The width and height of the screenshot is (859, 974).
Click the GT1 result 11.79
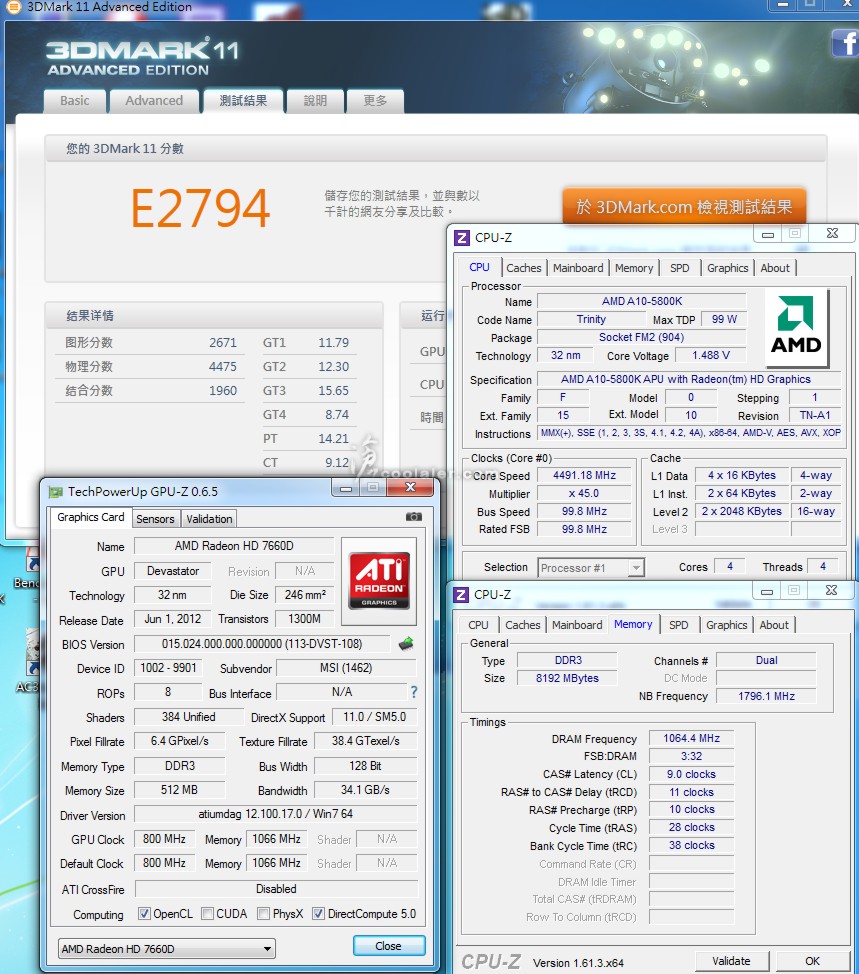[334, 342]
